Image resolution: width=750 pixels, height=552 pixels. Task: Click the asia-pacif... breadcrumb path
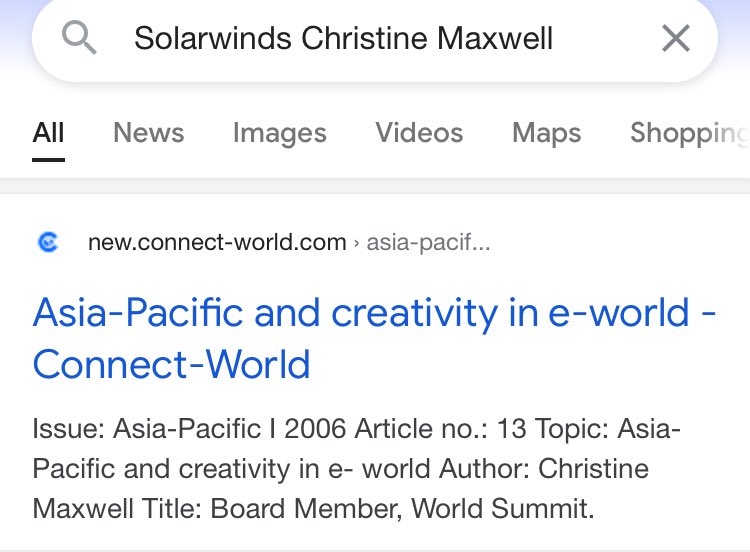(428, 243)
